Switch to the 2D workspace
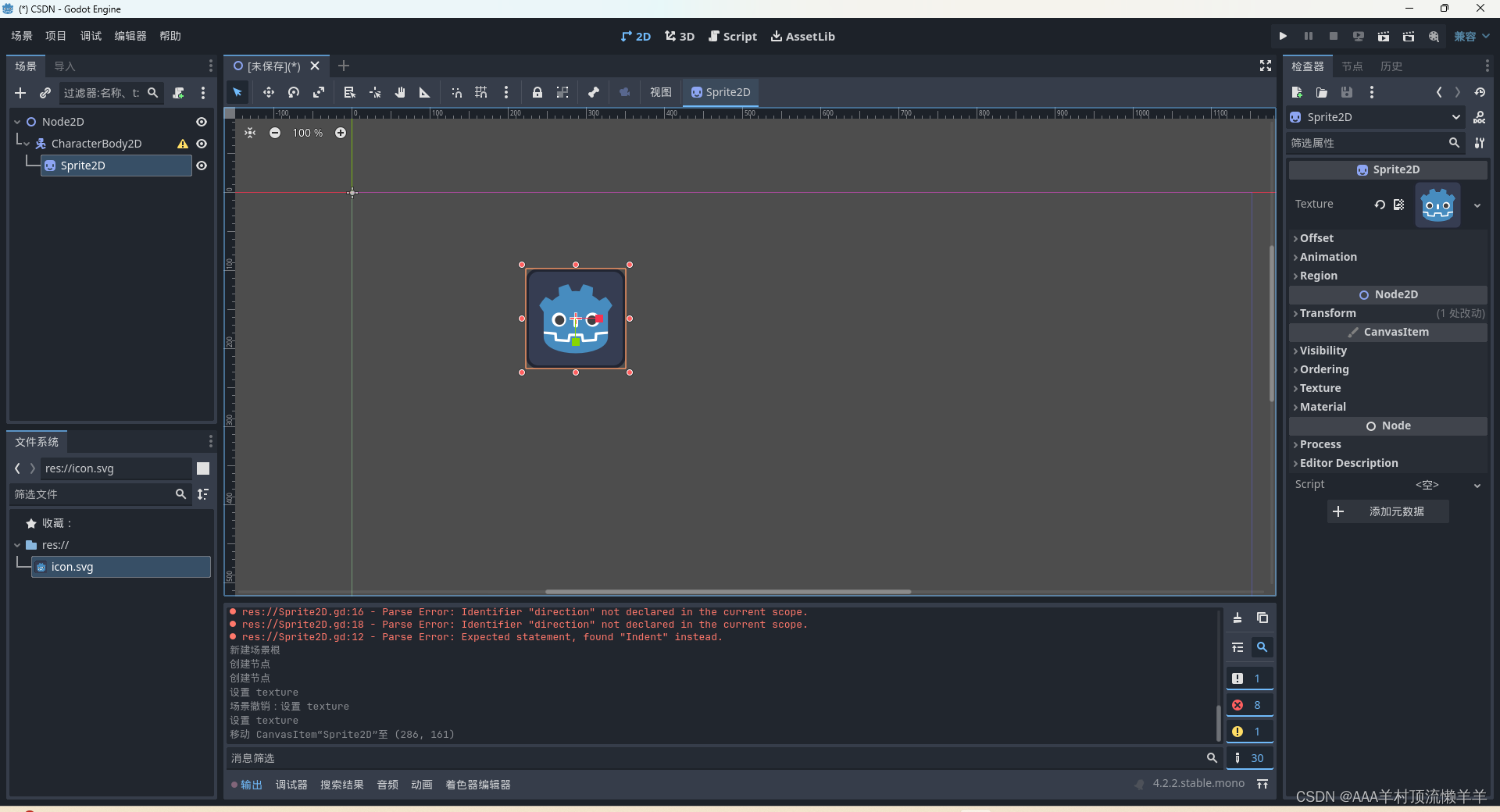 (636, 36)
